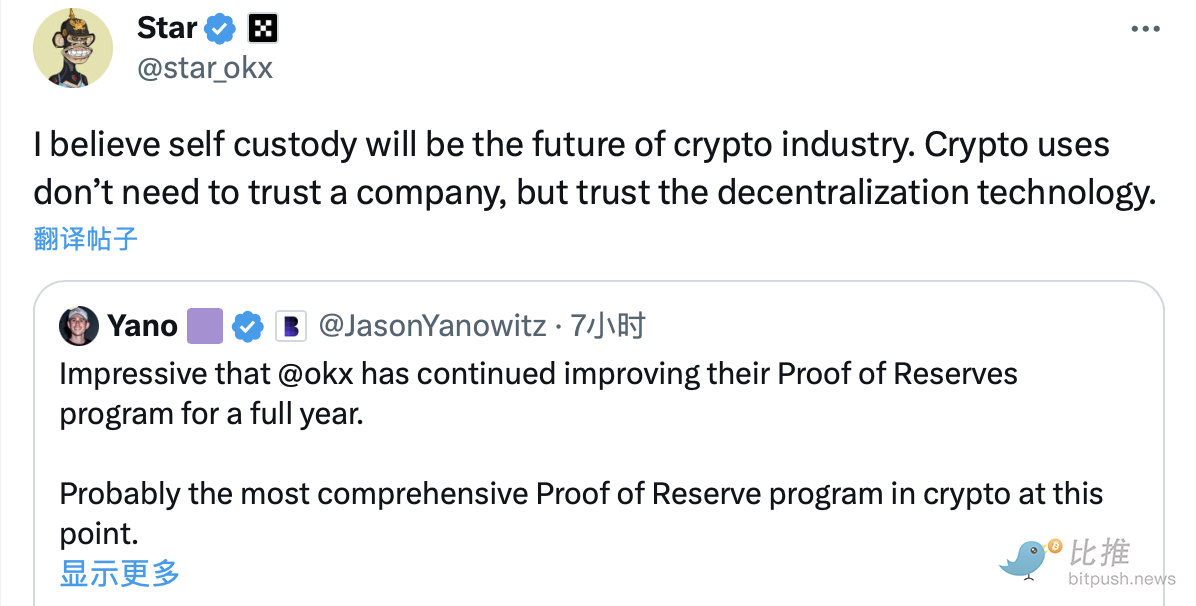Click the purple square badge after Yano

205,326
